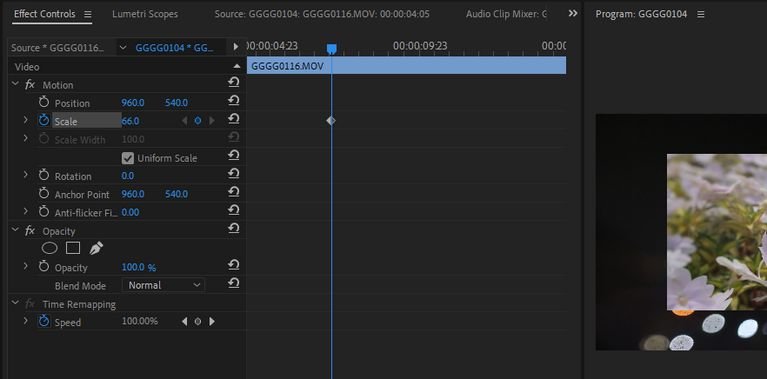Collapse the Opacity effect group

click(15, 230)
